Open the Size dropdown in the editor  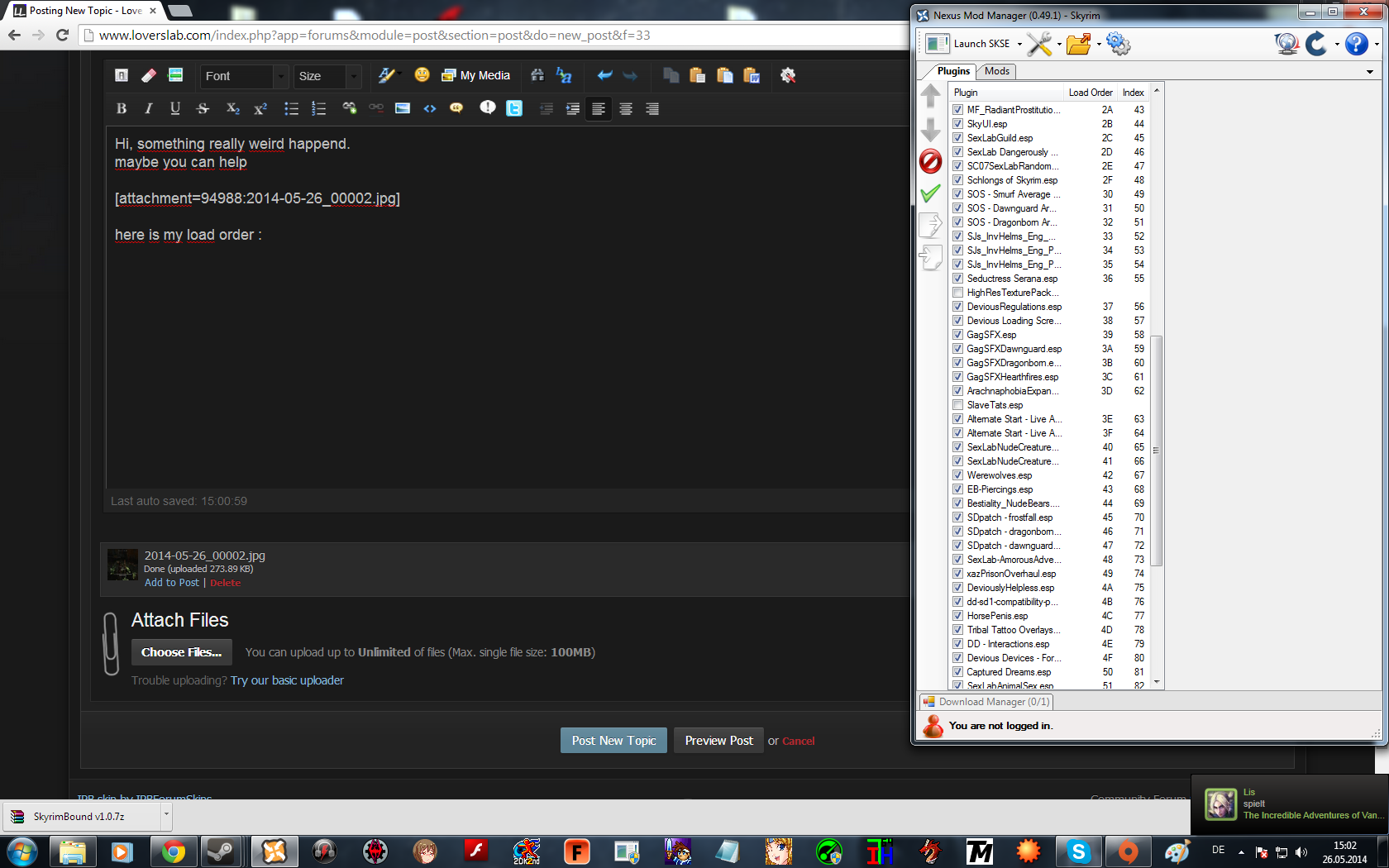(x=327, y=76)
